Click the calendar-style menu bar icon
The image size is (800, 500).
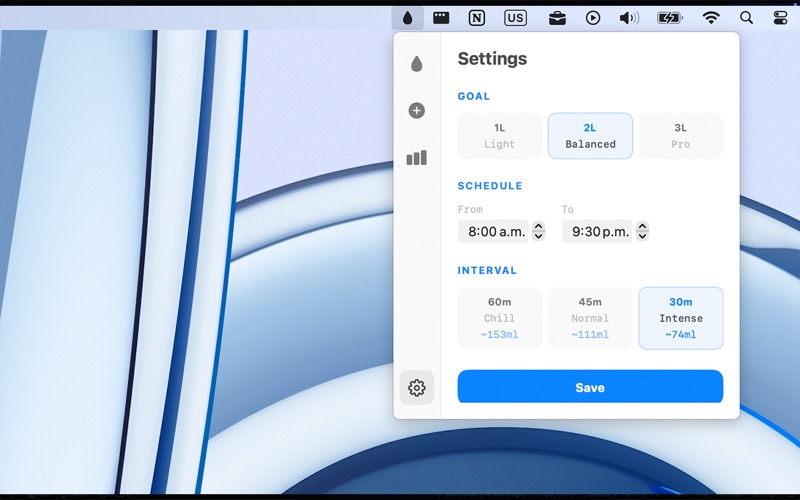coord(441,18)
